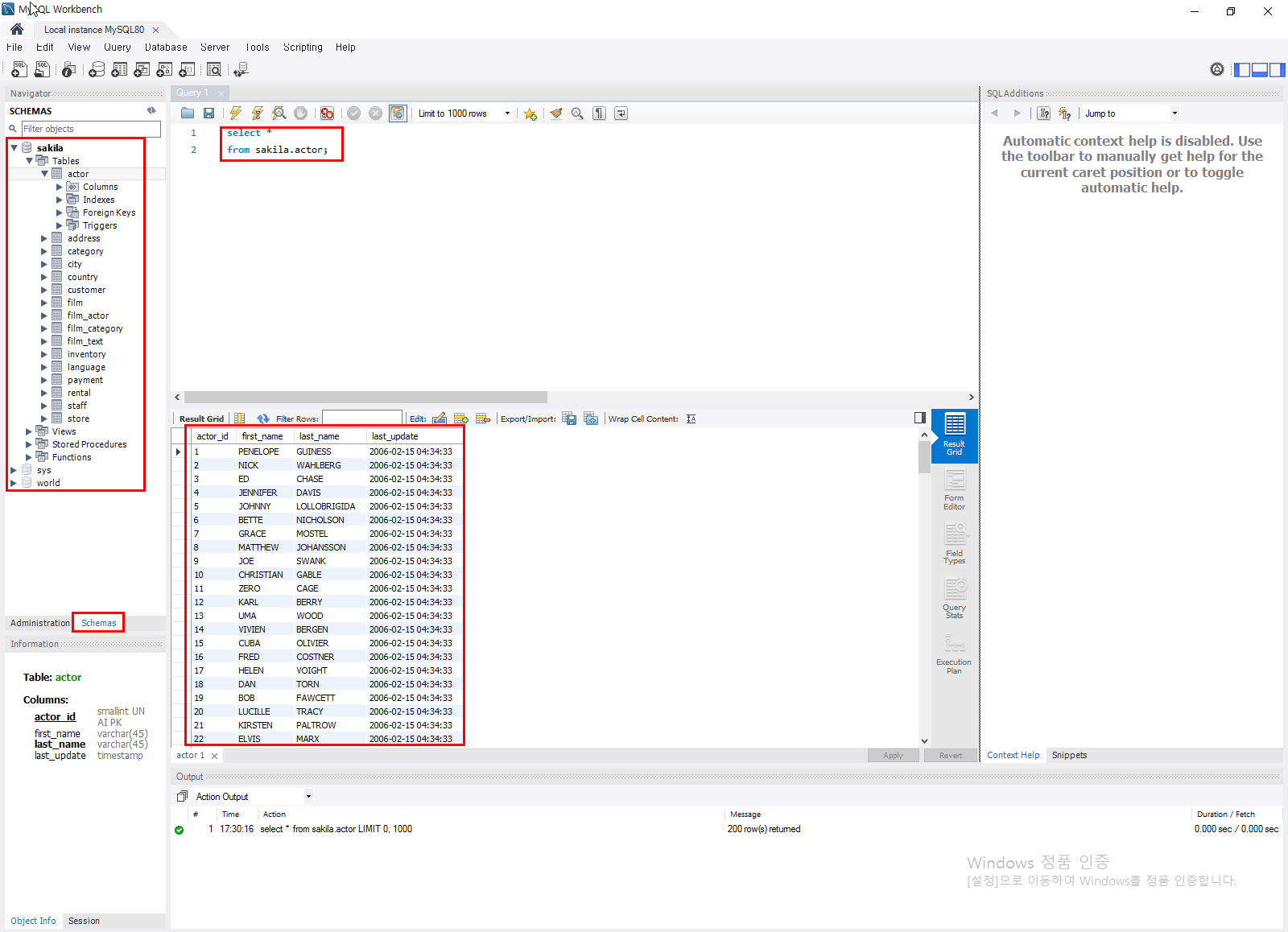Image resolution: width=1288 pixels, height=932 pixels.
Task: Toggle bottom output panel visibility
Action: (1260, 70)
